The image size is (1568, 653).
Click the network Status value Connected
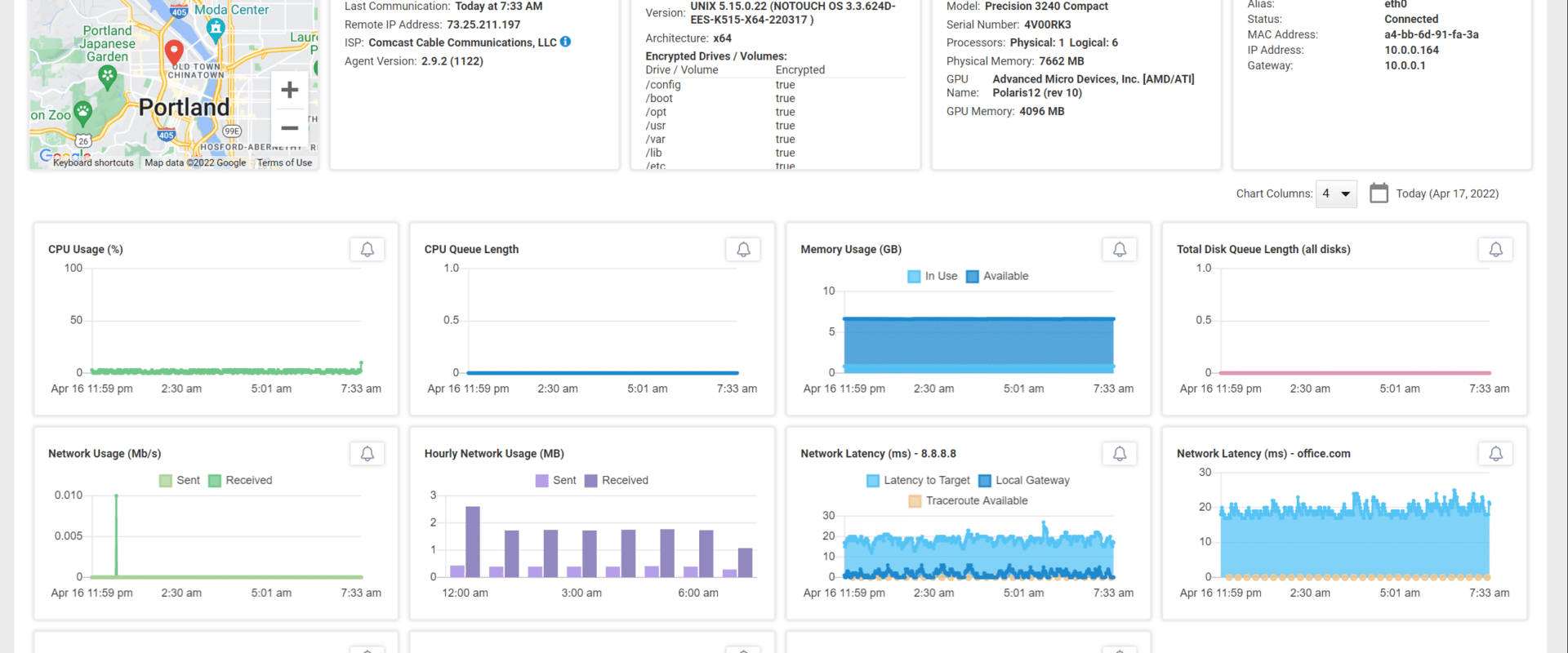1411,19
